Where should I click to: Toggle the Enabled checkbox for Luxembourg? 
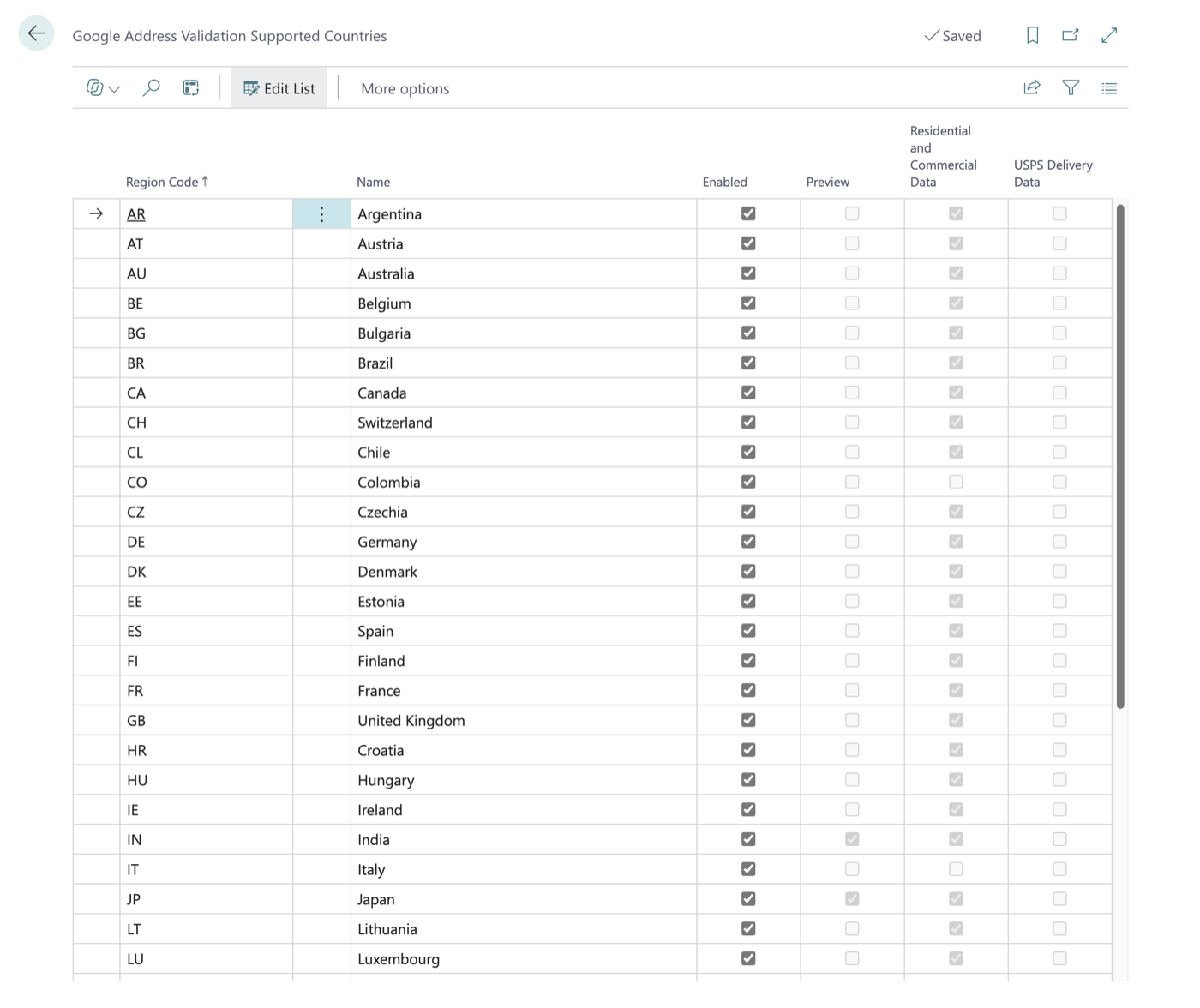click(x=748, y=958)
